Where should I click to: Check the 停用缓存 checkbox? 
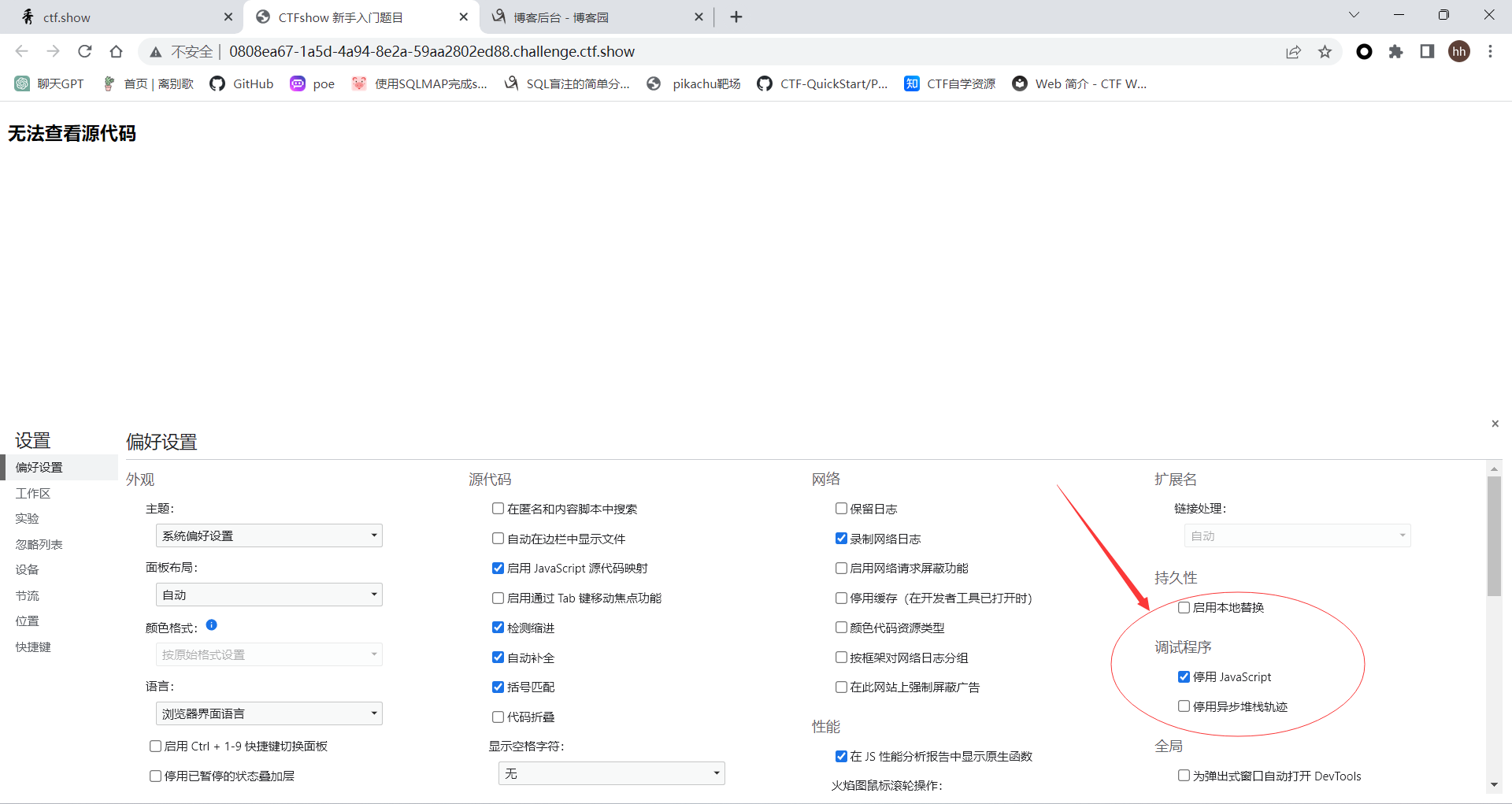point(841,598)
